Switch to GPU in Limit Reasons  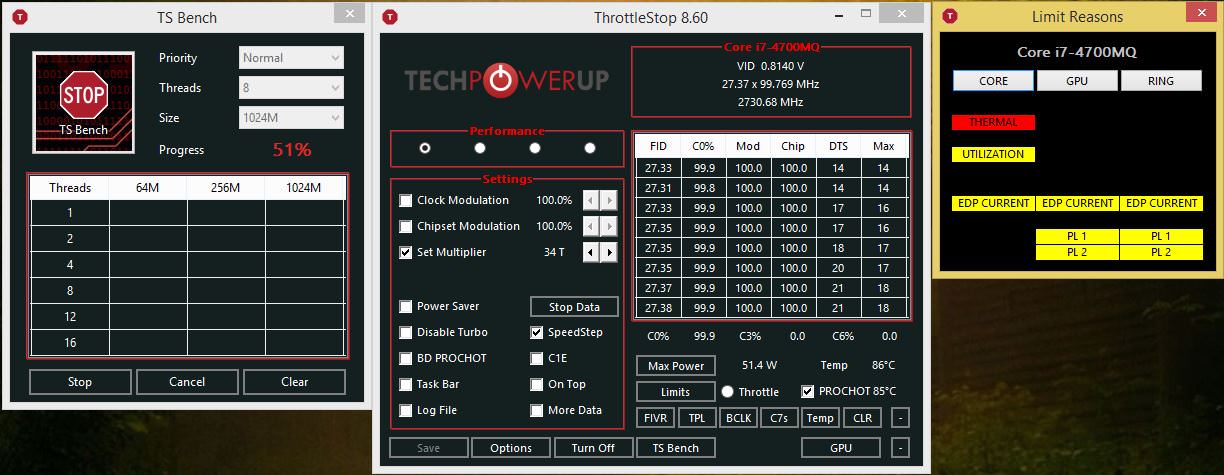(1077, 81)
